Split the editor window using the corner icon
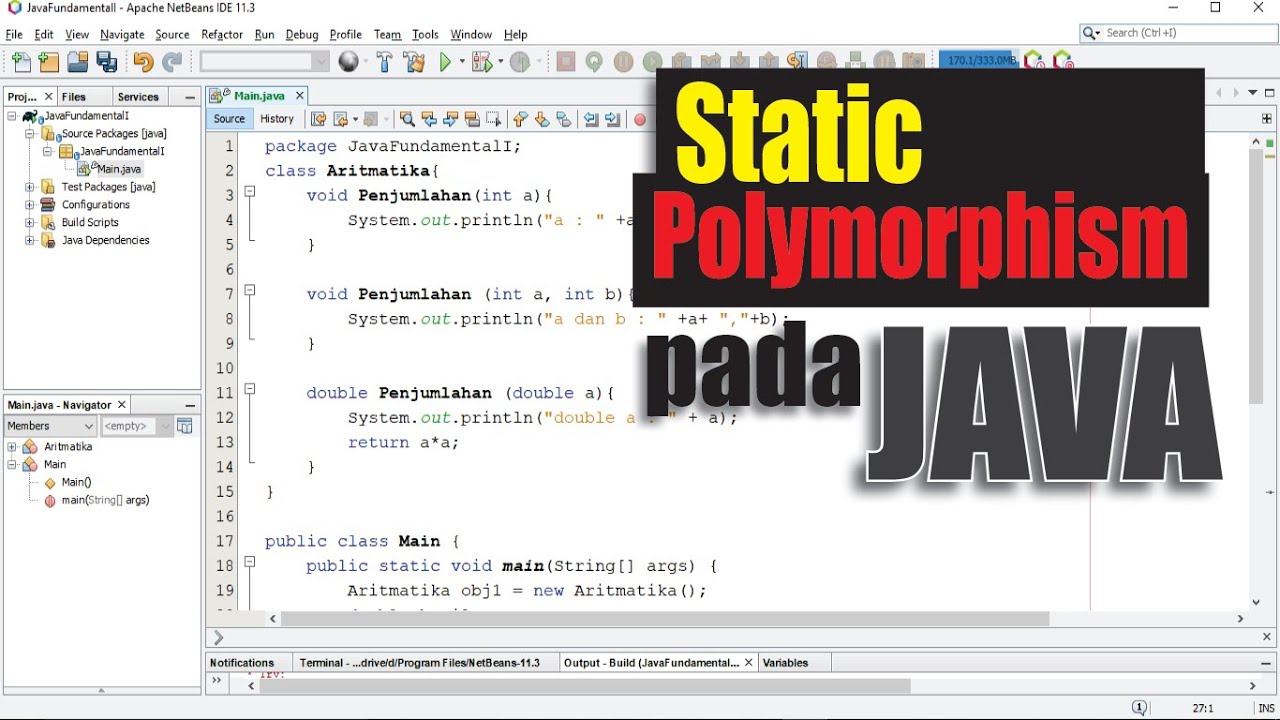The width and height of the screenshot is (1280, 720). click(1267, 118)
